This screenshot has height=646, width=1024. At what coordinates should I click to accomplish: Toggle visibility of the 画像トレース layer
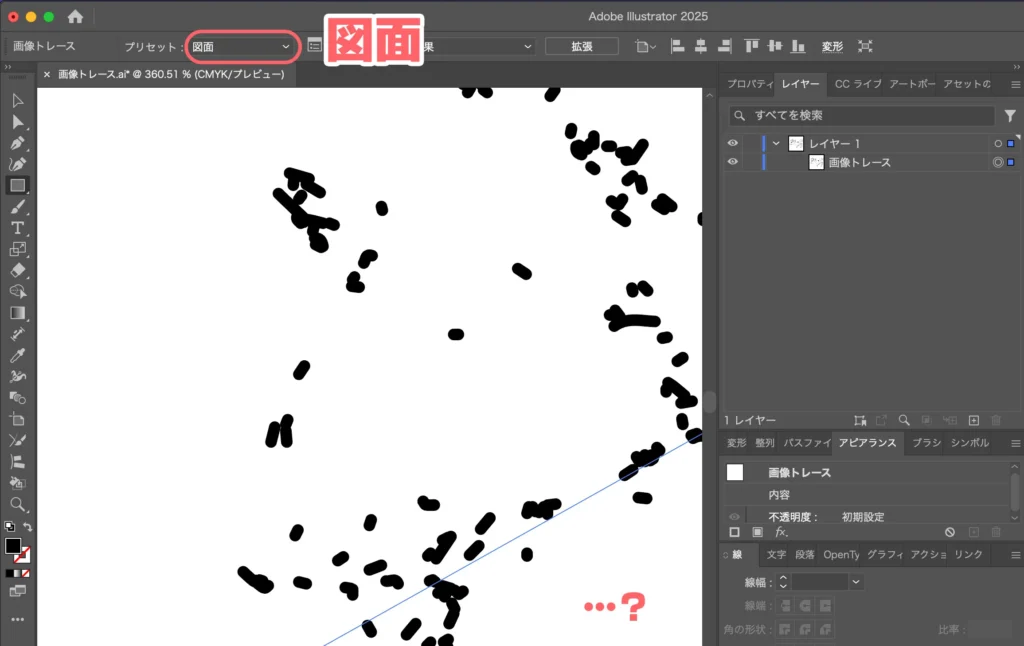733,162
